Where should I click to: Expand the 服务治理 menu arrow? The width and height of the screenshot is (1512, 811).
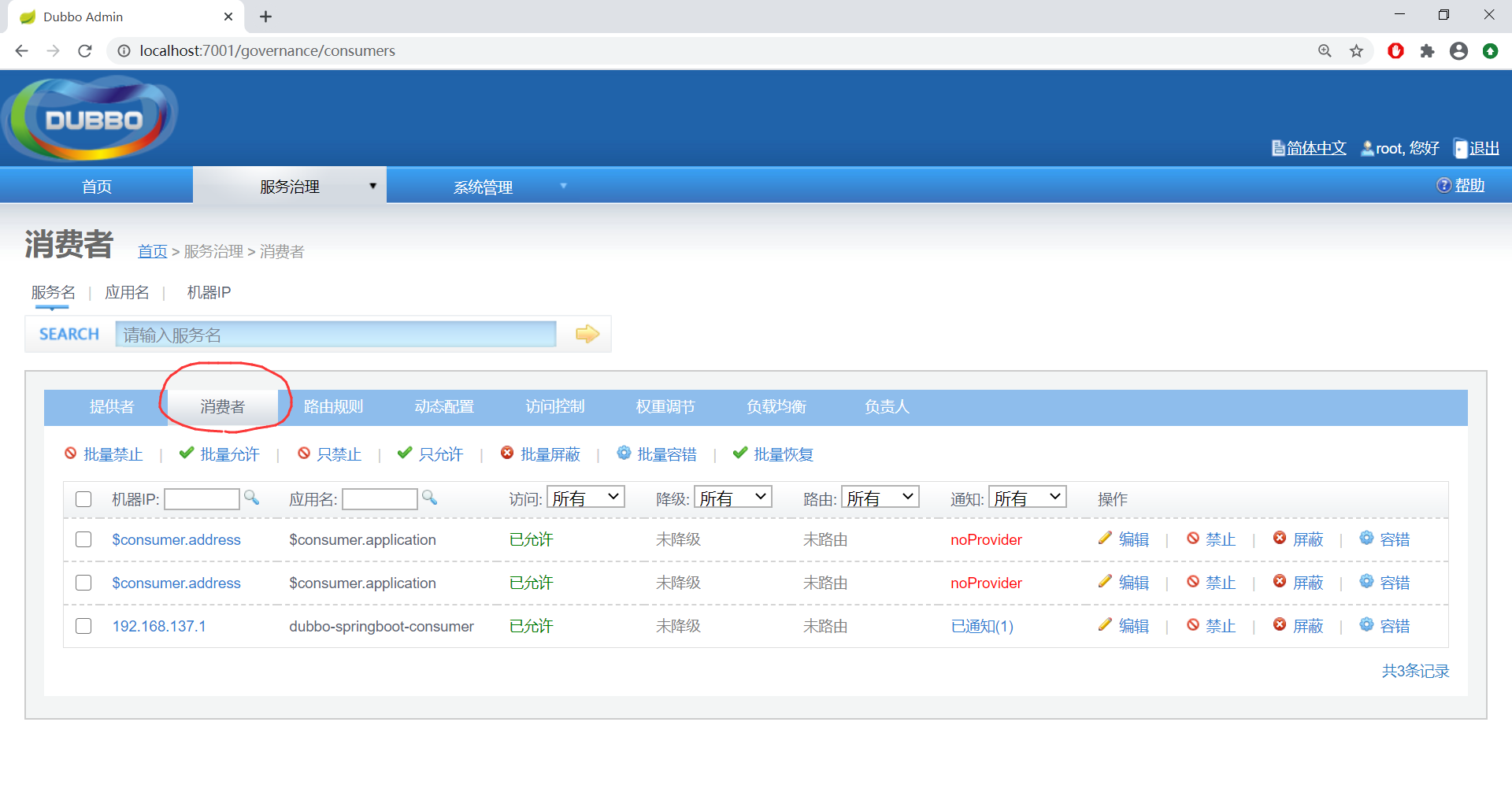372,187
